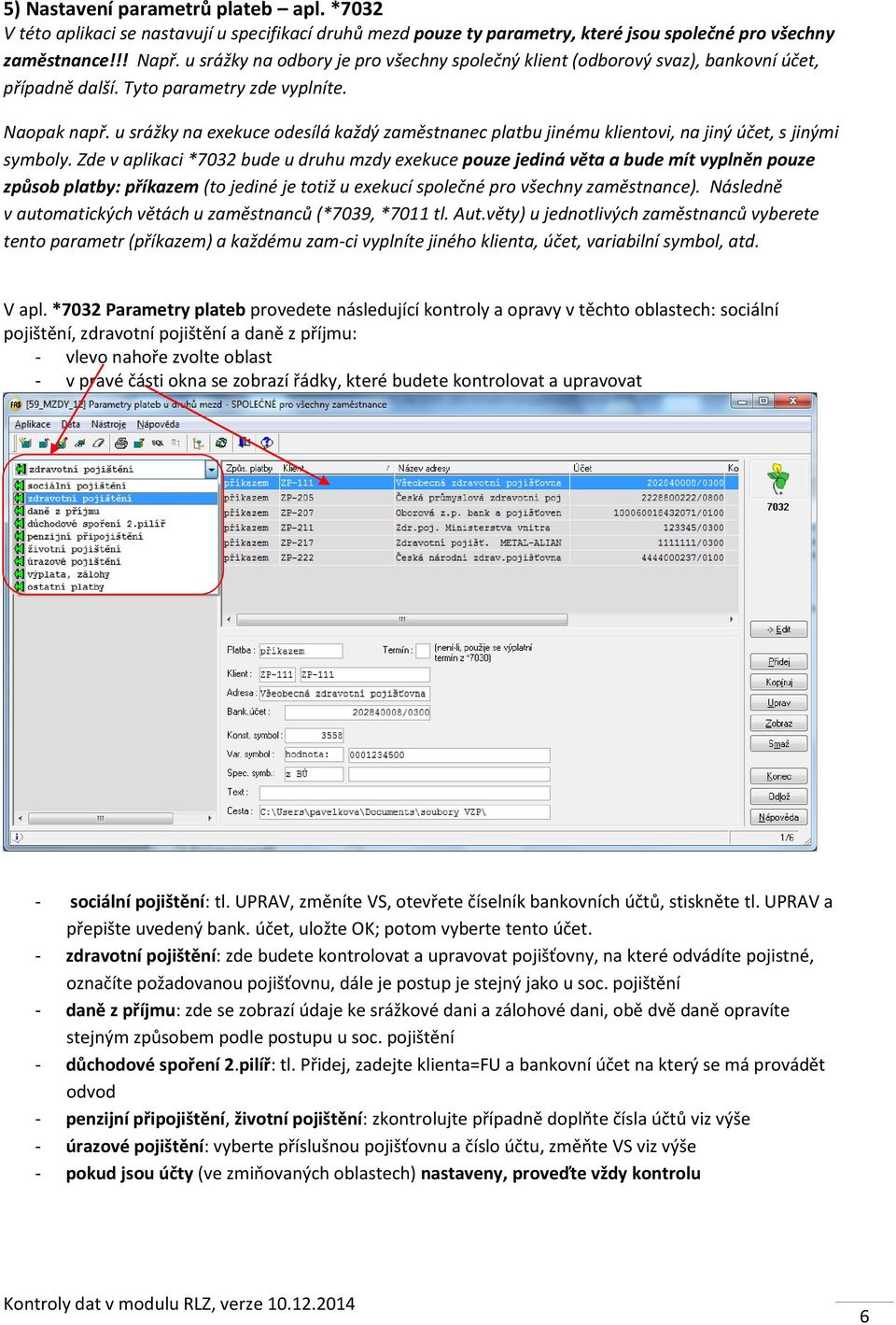Viewport: 896px width, 1325px height.
Task: Maximize the Parametry plateb window
Action: (763, 402)
